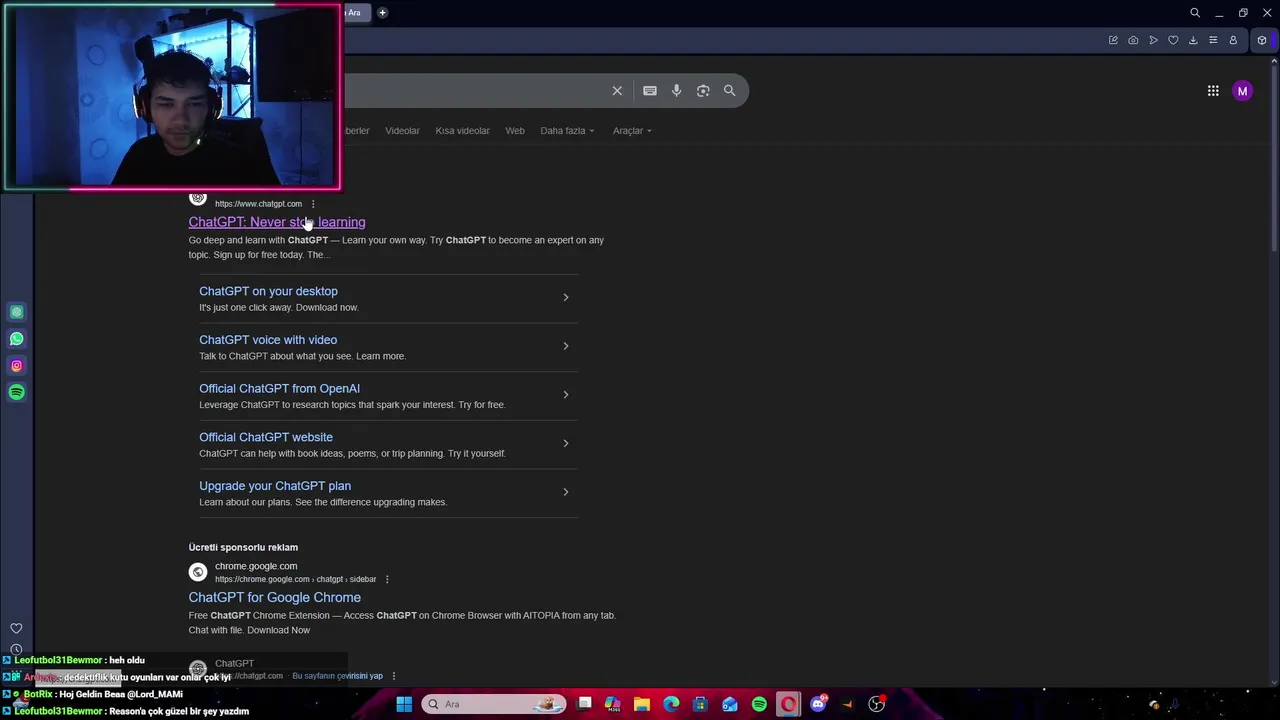Open Official ChatGPT website link

[266, 437]
